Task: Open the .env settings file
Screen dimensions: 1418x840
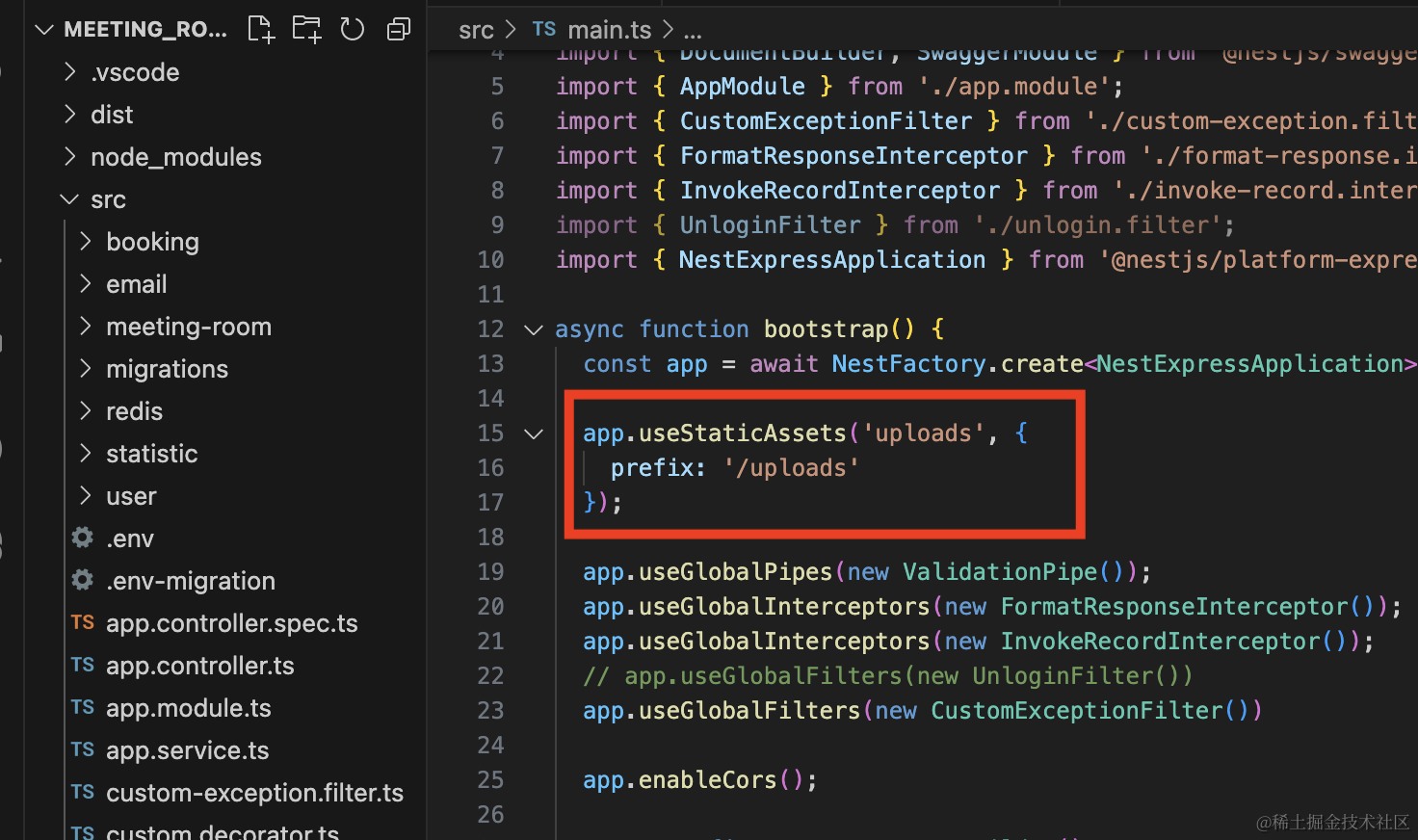Action: coord(129,538)
